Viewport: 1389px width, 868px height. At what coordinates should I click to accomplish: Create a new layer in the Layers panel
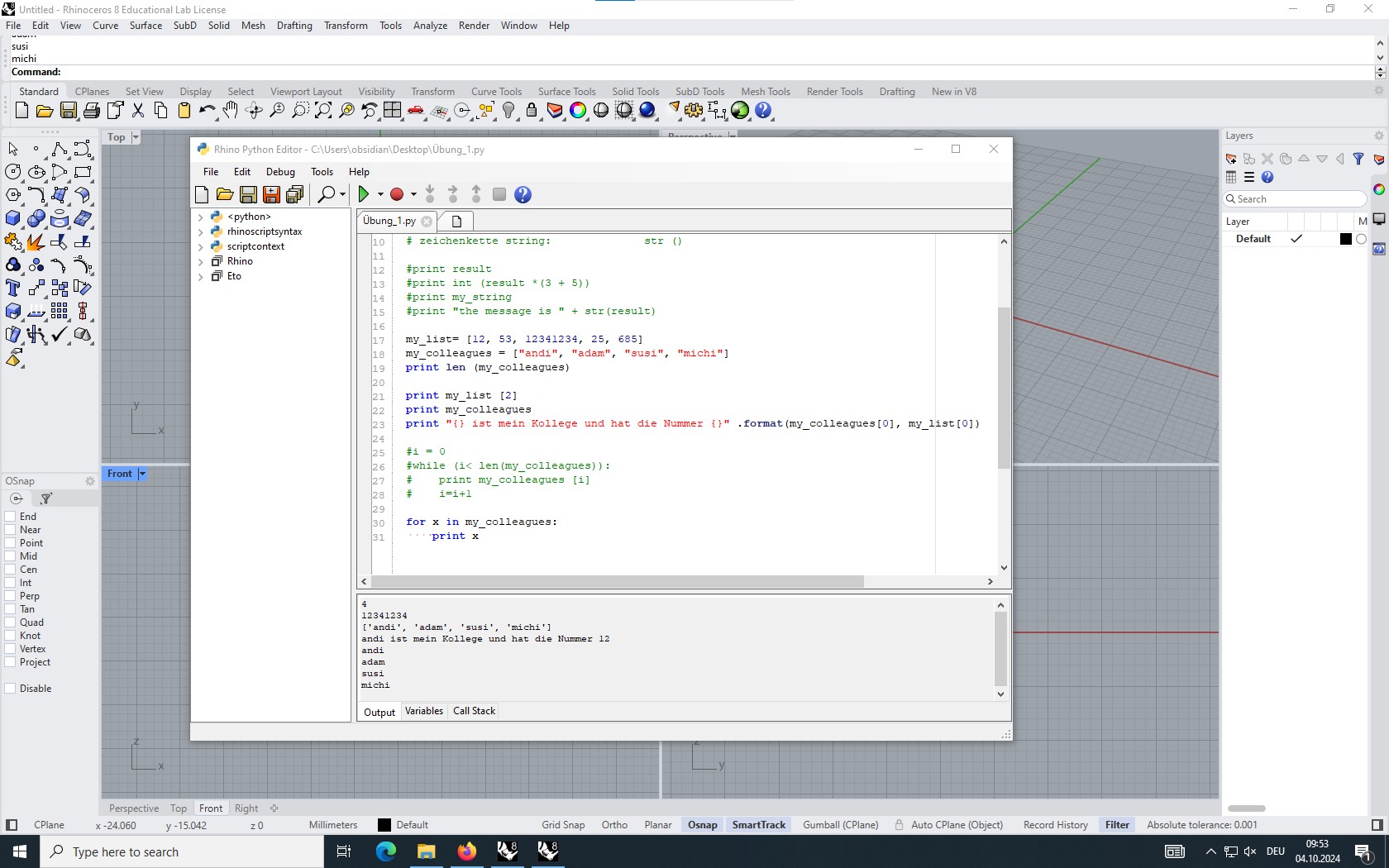tap(1230, 159)
